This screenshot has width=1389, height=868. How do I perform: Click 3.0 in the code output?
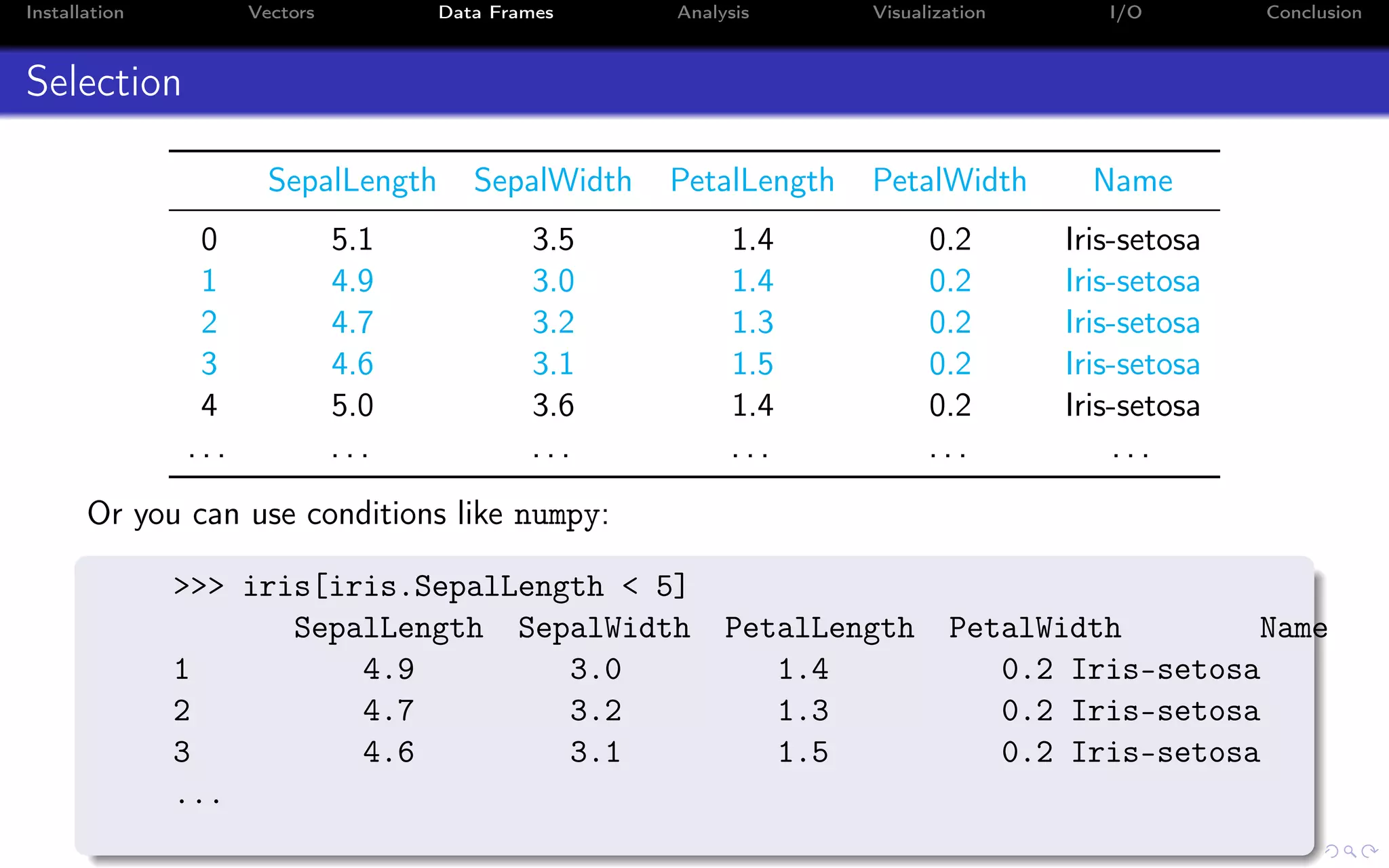pyautogui.click(x=595, y=670)
